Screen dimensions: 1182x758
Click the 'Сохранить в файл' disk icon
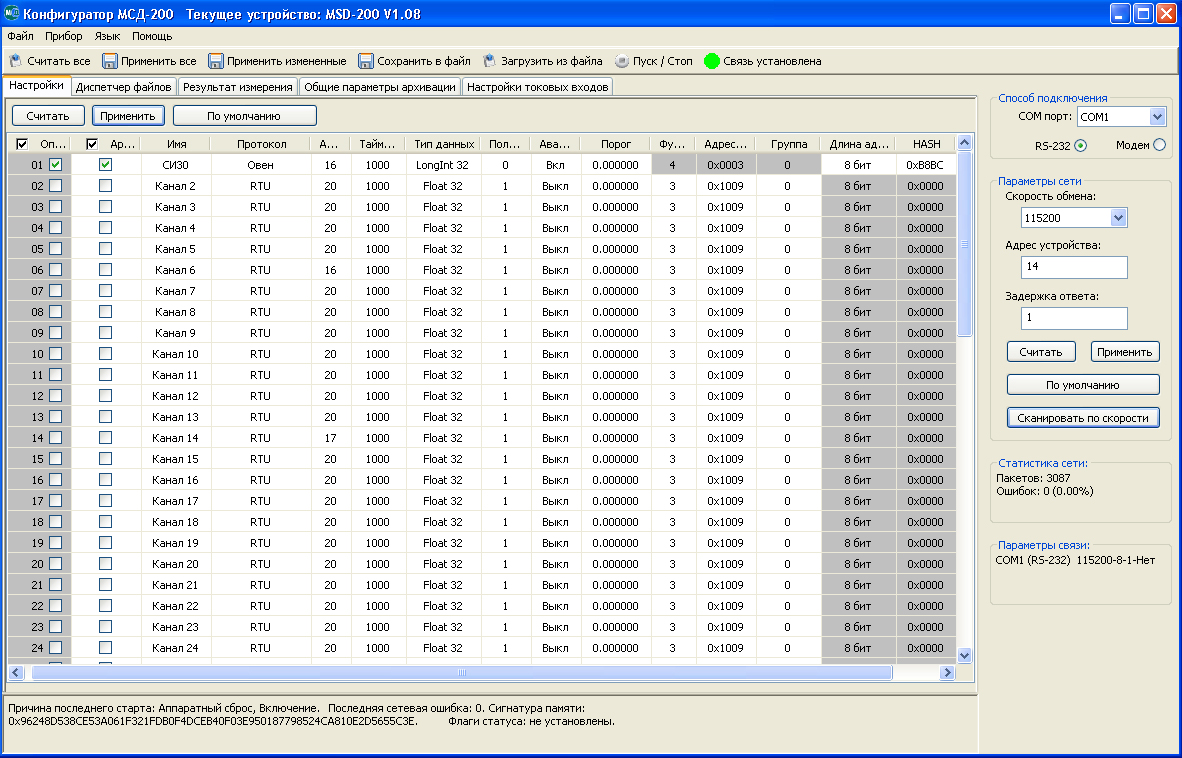pos(366,61)
